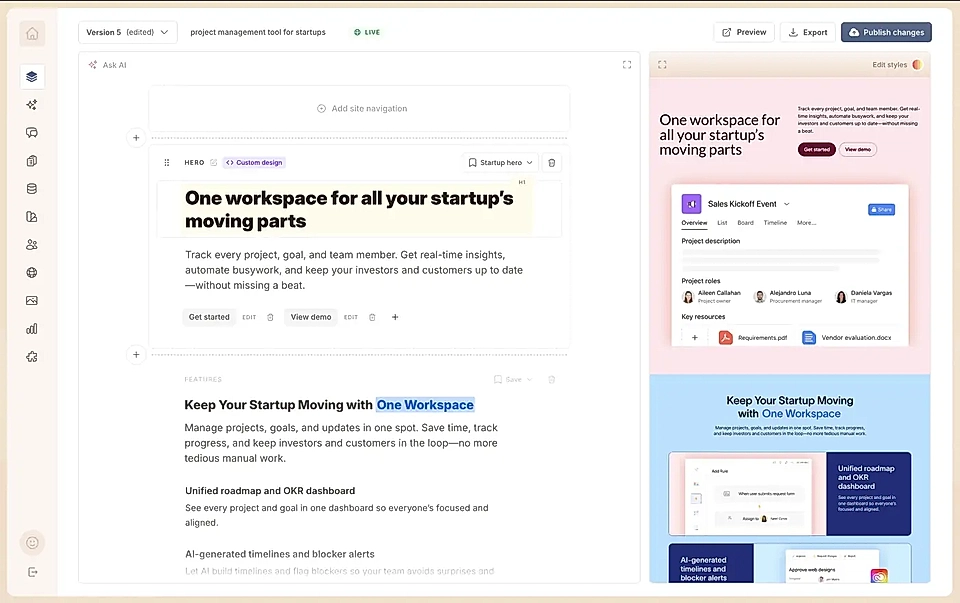Publish changes to the site
960x603 pixels.
[886, 32]
